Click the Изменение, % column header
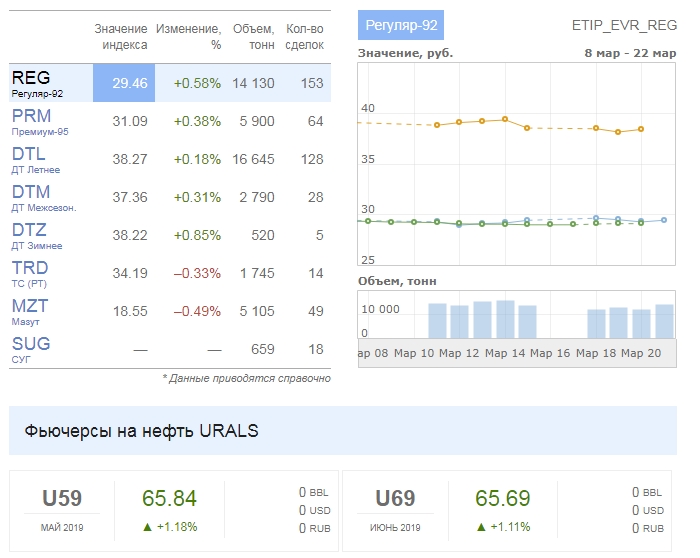This screenshot has width=700, height=558. pos(189,37)
